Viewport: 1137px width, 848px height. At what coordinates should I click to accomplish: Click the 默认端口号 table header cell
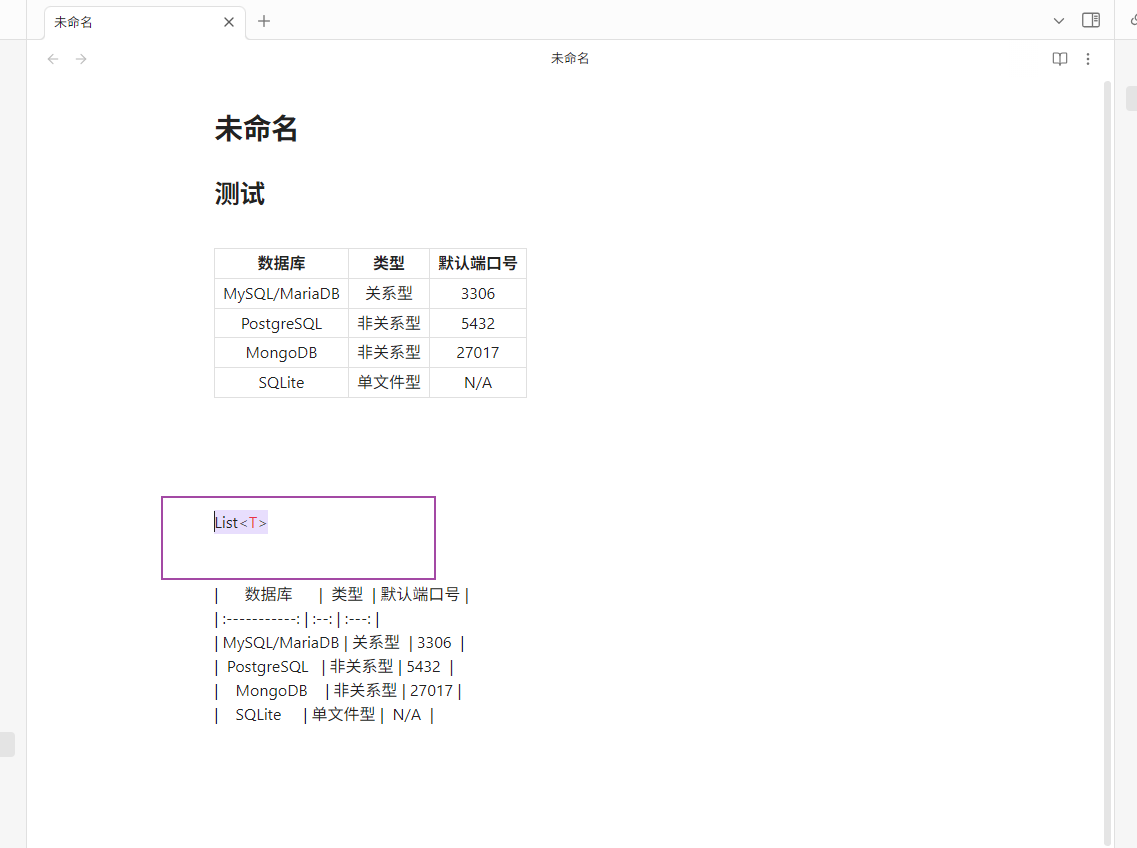478,263
